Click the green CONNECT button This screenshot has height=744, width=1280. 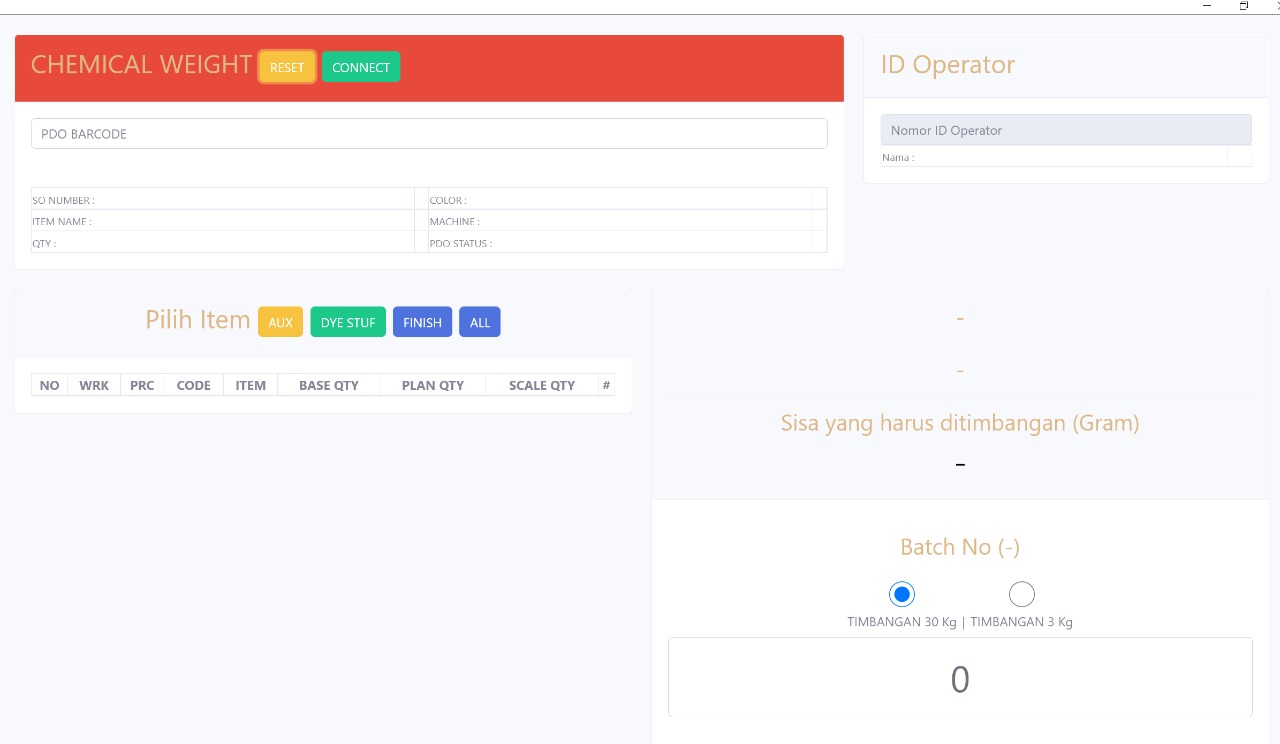[x=361, y=67]
